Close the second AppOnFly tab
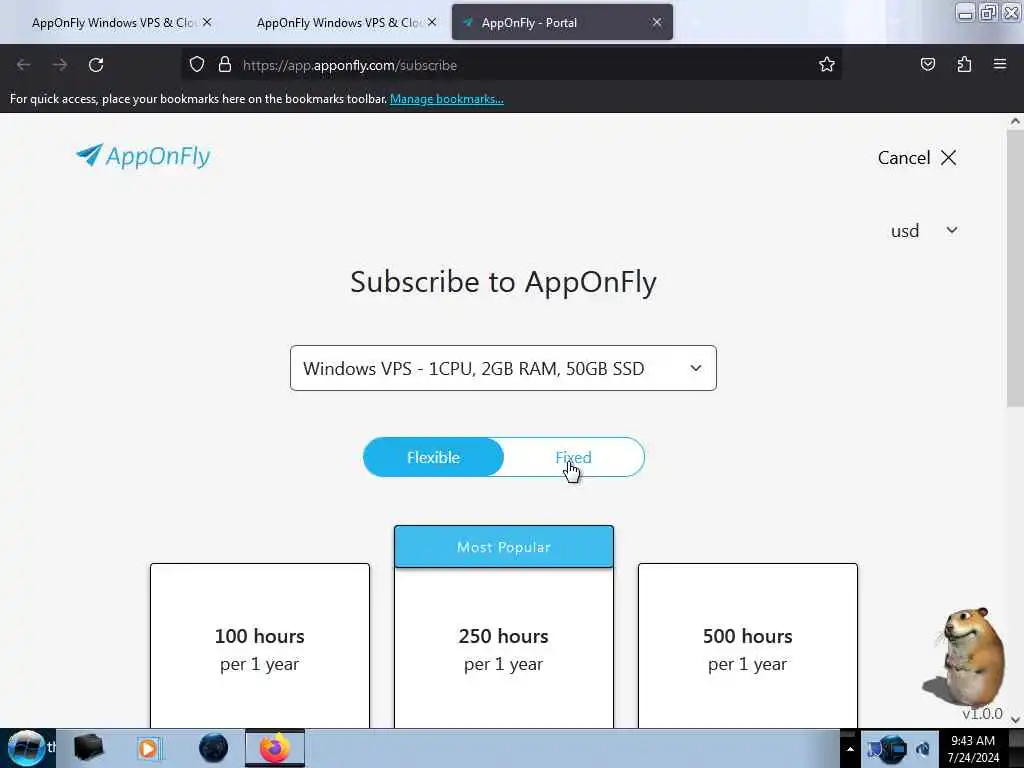This screenshot has height=768, width=1024. coord(432,22)
